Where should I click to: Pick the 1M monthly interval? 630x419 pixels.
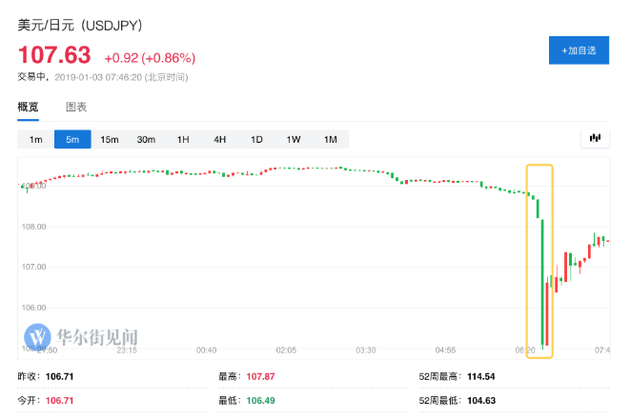(330, 139)
